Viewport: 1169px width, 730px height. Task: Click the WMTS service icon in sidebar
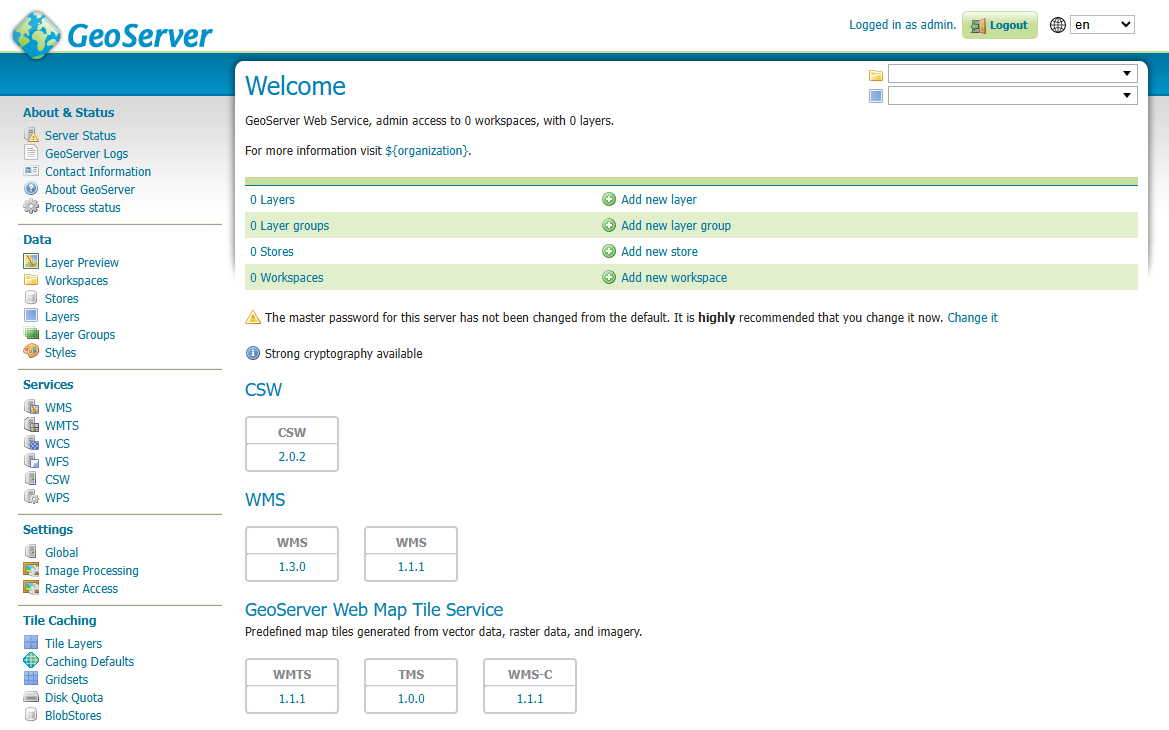(x=31, y=425)
